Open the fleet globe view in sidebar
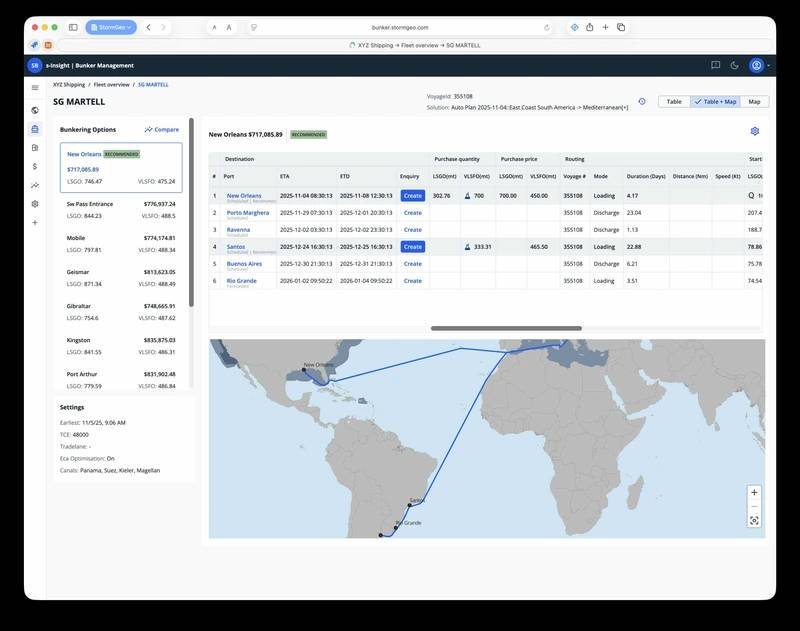Image resolution: width=800 pixels, height=631 pixels. point(34,110)
